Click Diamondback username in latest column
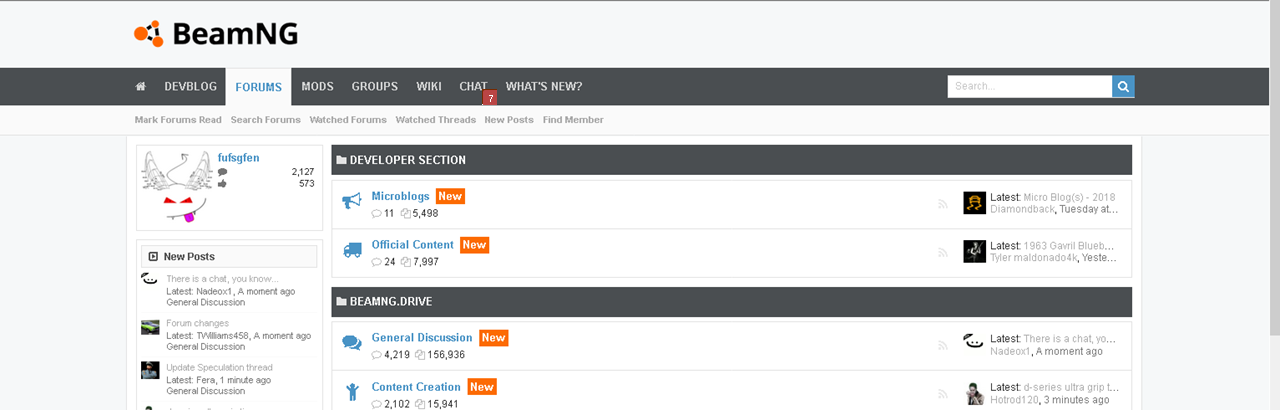The width and height of the screenshot is (1280, 410). 1022,209
